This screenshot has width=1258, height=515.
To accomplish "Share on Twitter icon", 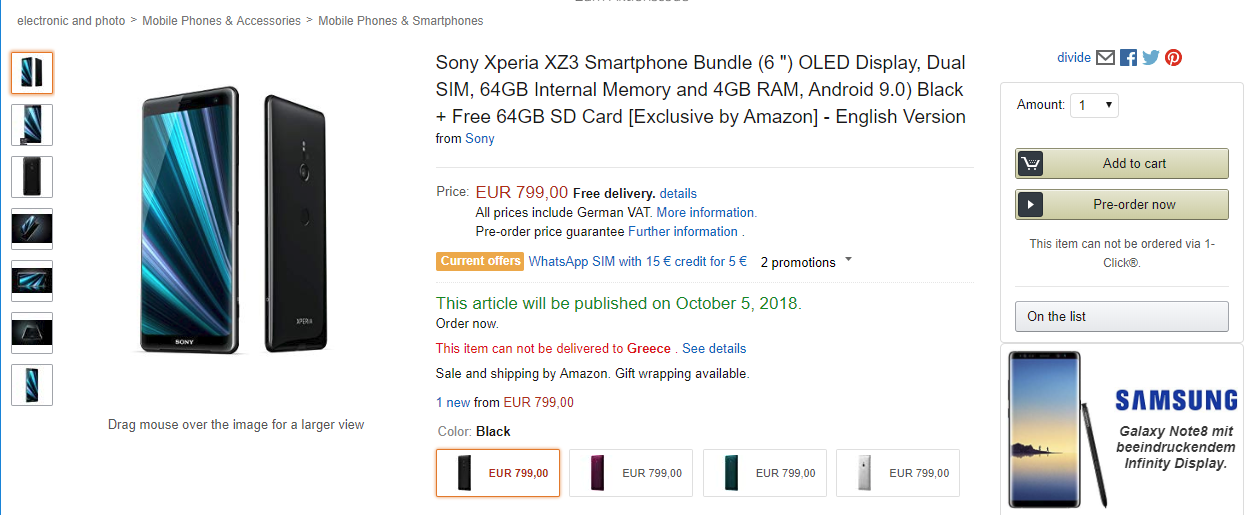I will (1151, 58).
